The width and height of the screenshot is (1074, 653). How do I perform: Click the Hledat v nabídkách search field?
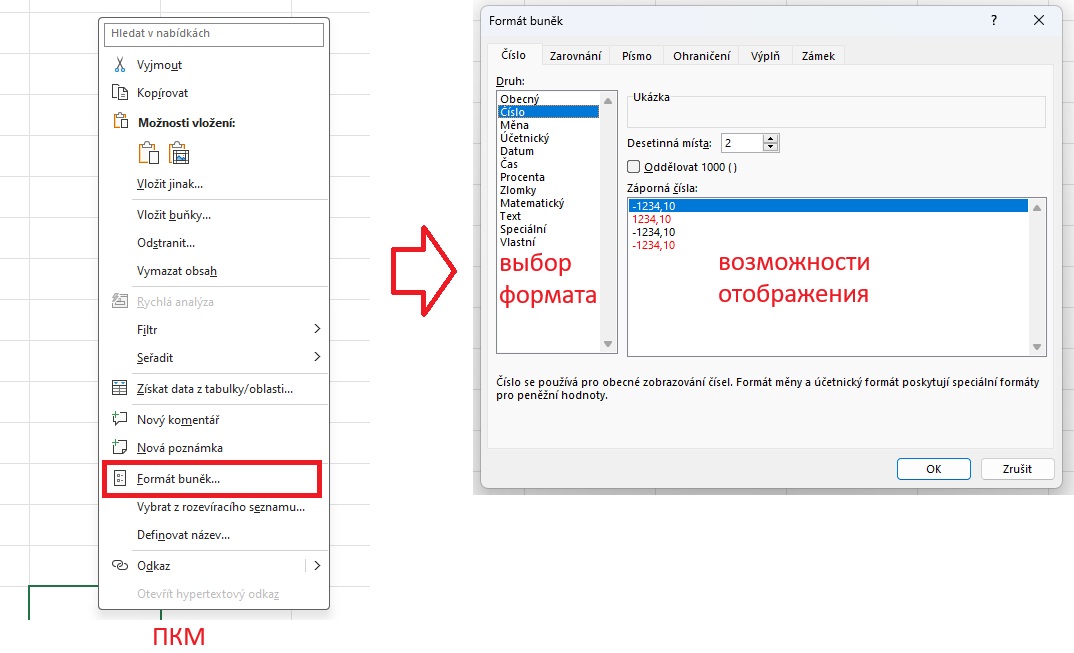(x=214, y=34)
